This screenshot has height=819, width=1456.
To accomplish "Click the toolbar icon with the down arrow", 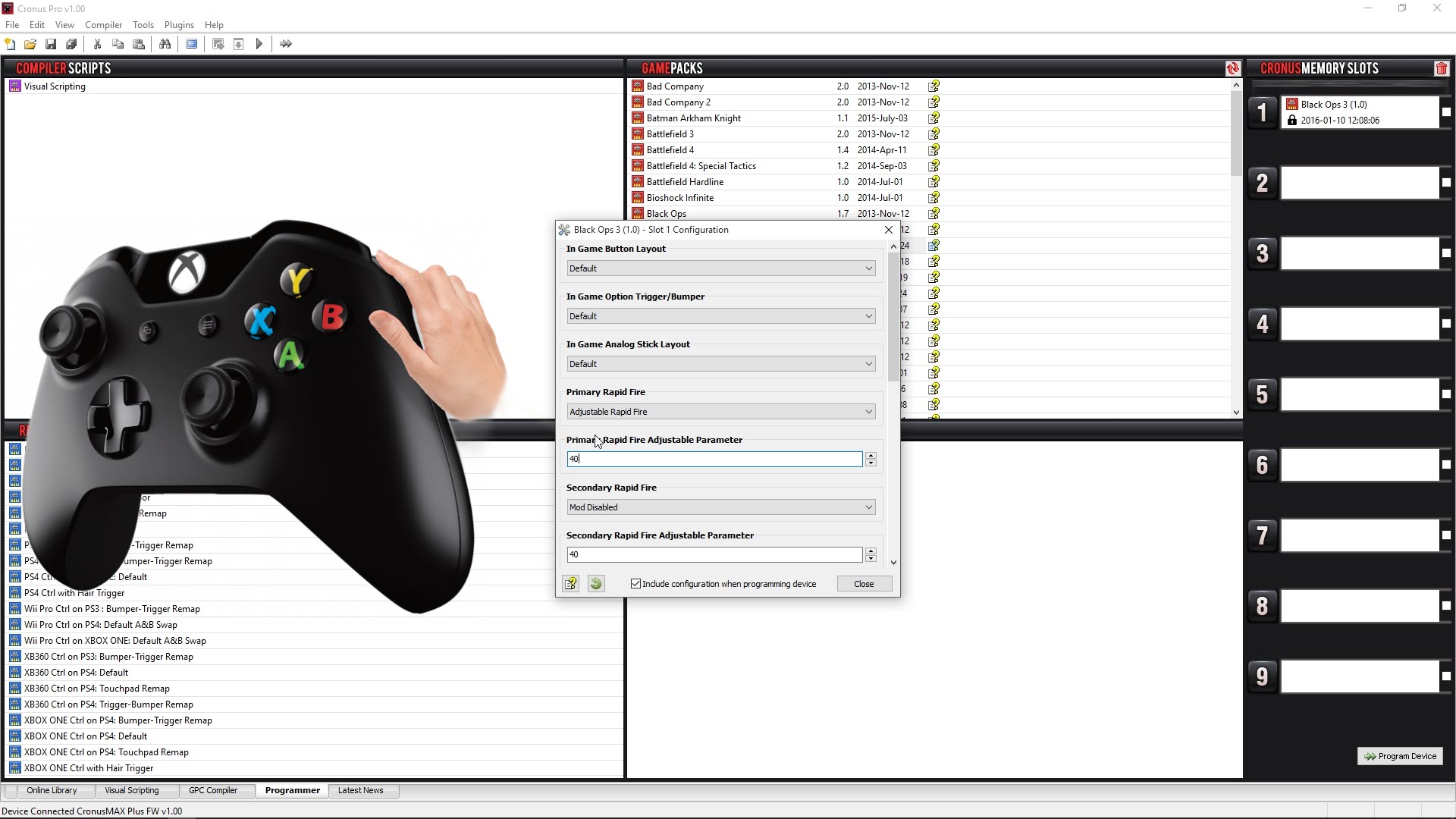I will (x=238, y=44).
